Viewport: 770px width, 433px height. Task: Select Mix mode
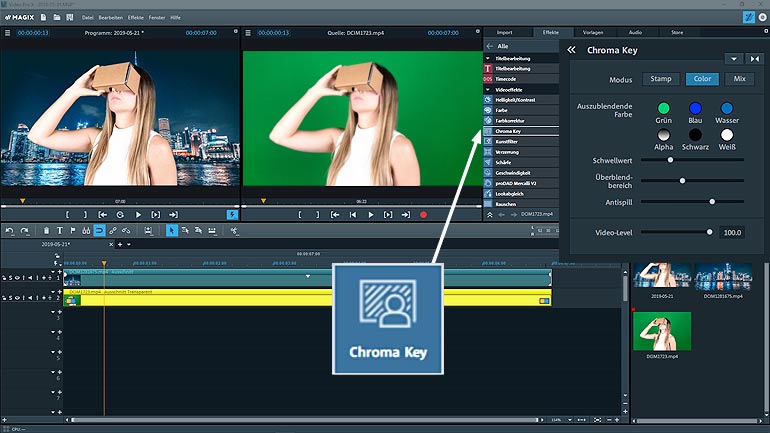(740, 79)
